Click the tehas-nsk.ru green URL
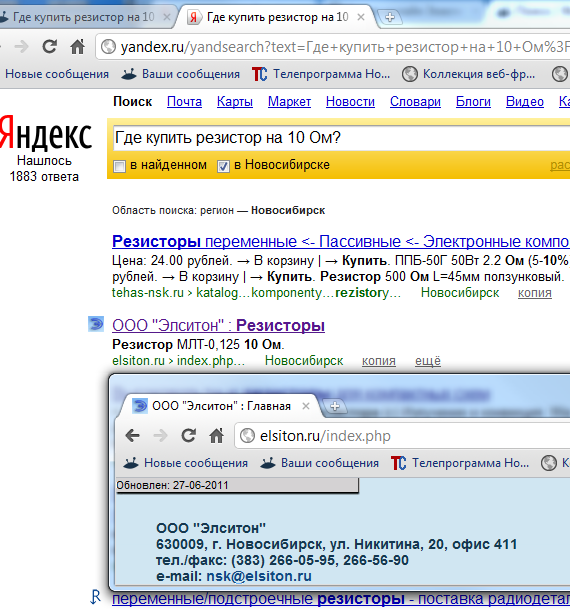The image size is (570, 610). coord(256,293)
